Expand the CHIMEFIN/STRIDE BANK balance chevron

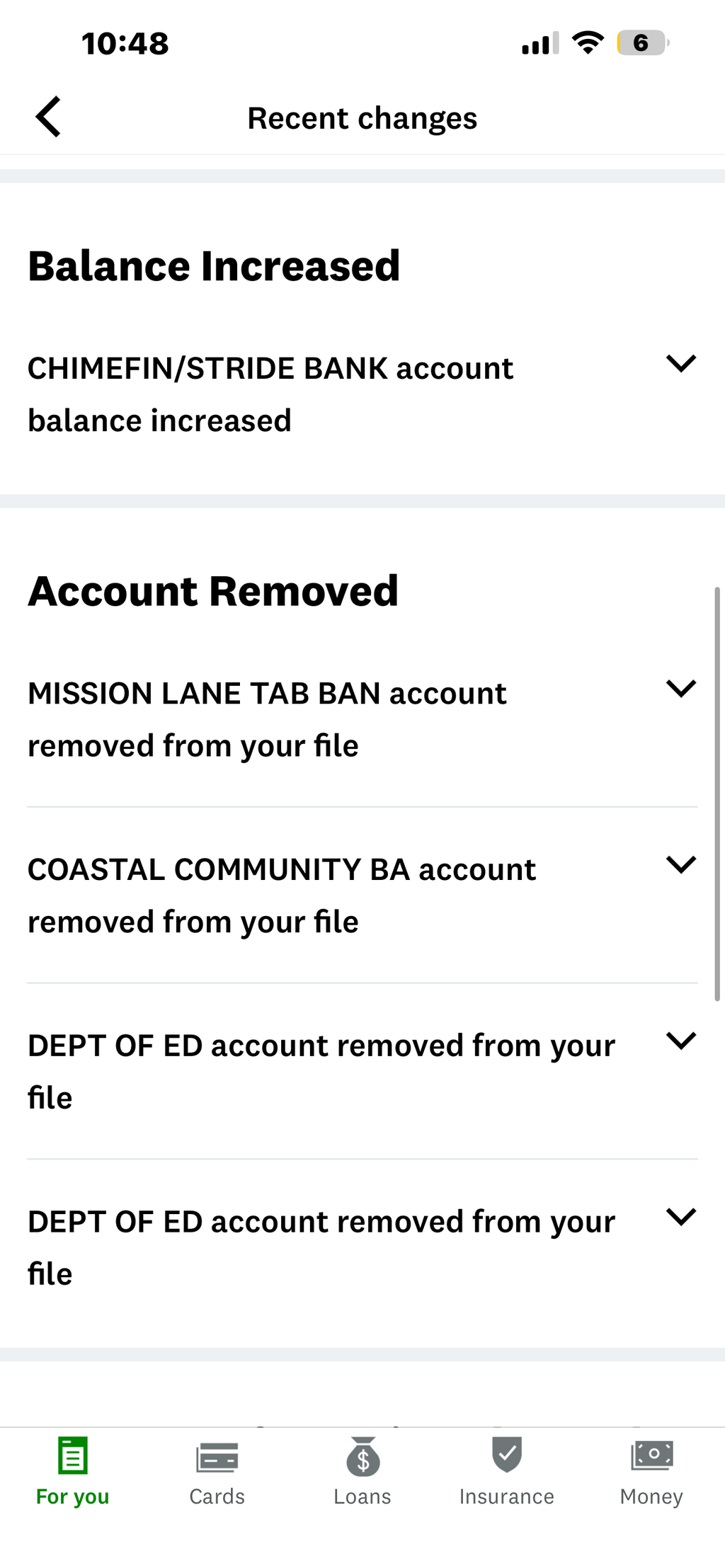pos(681,364)
